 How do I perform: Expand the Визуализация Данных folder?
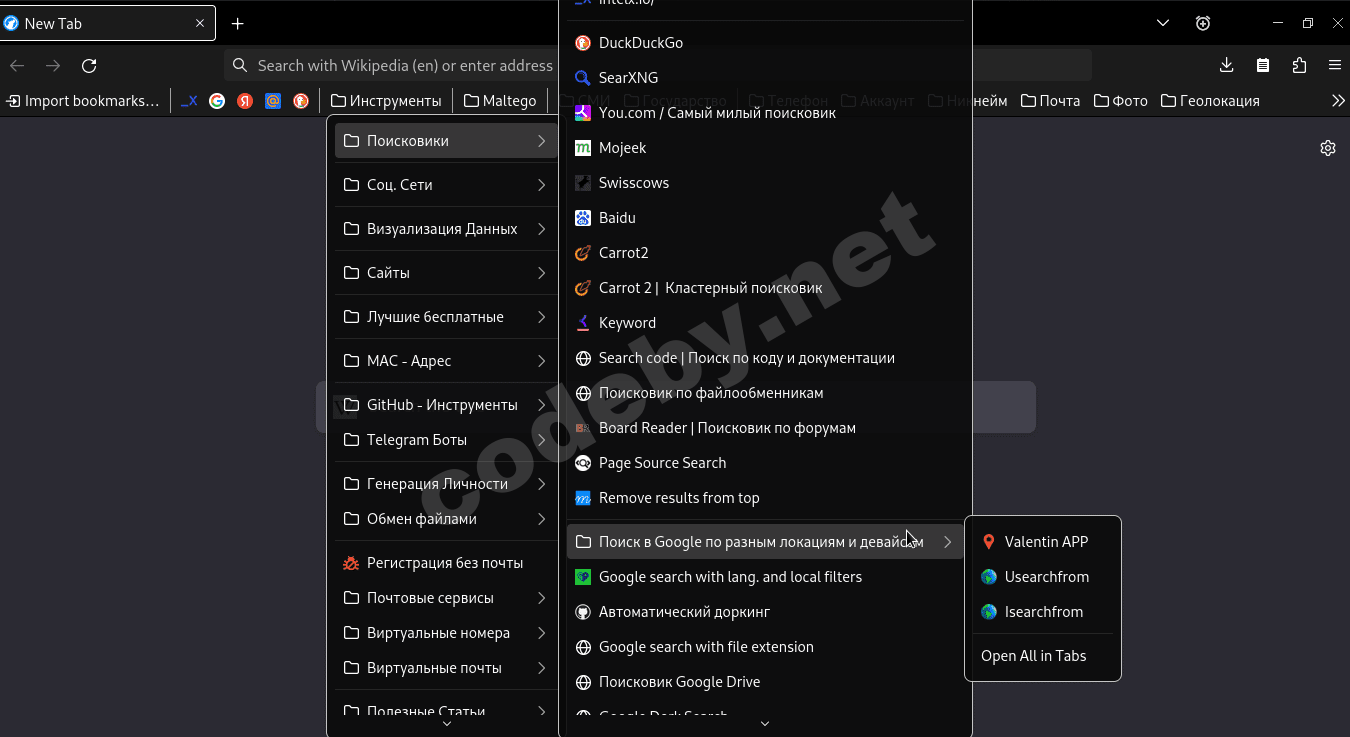click(x=445, y=229)
